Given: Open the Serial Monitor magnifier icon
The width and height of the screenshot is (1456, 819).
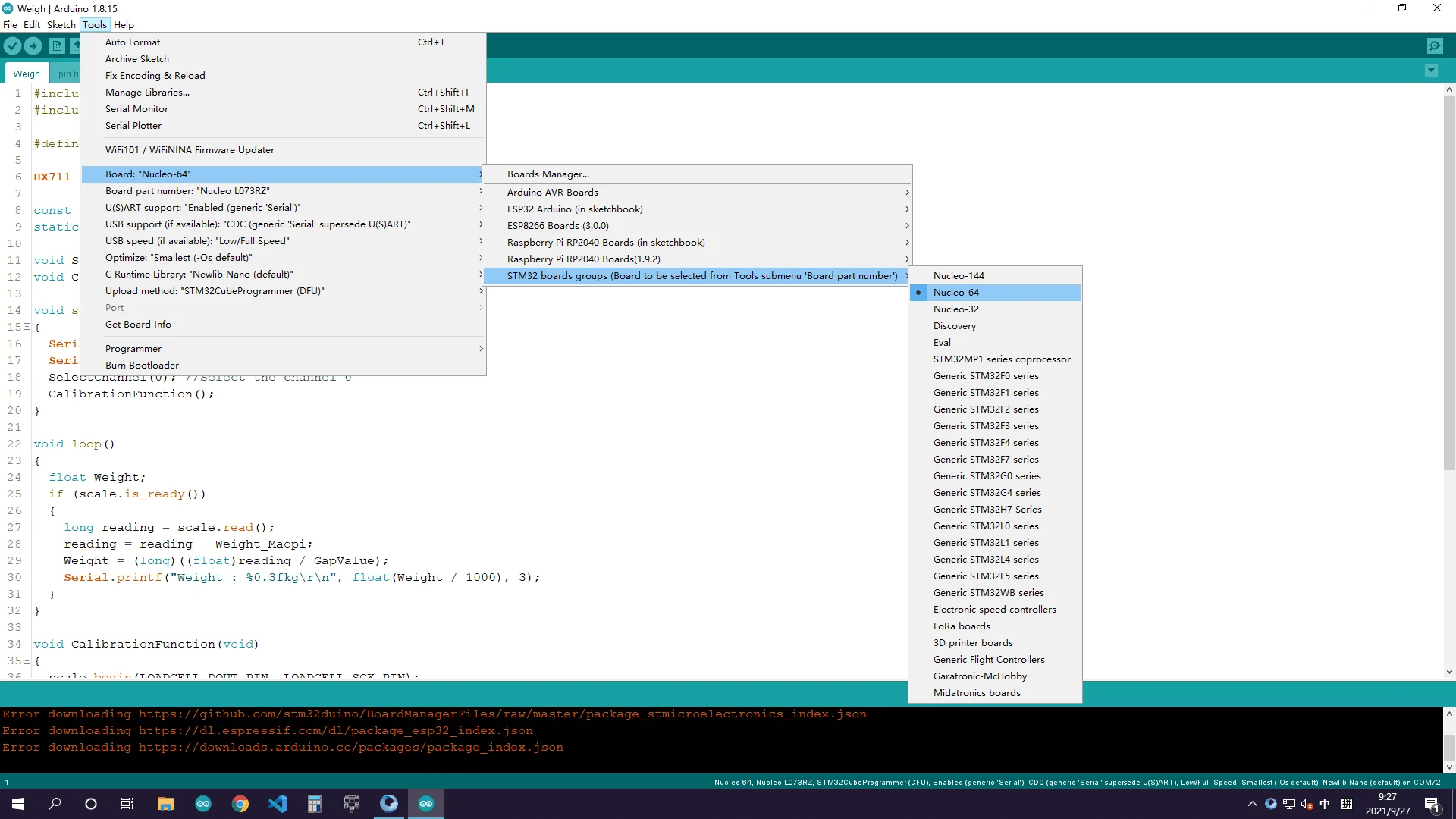Looking at the screenshot, I should (1434, 46).
